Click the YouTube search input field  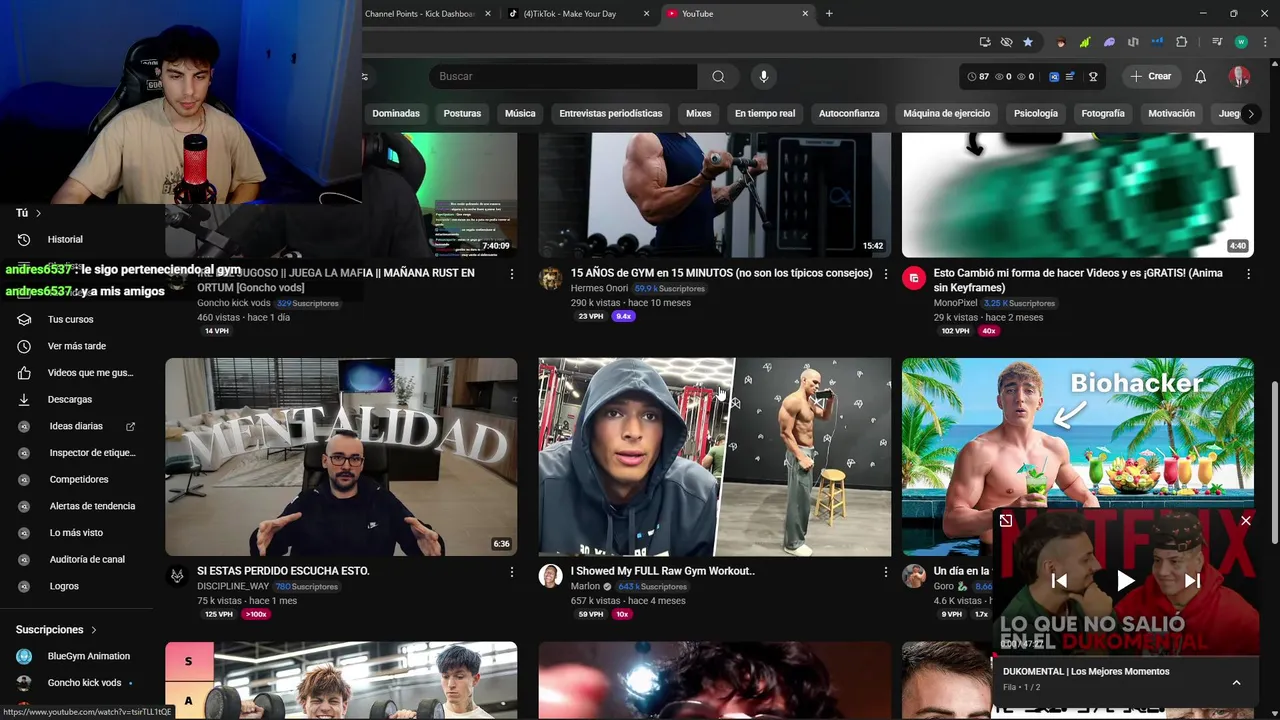click(564, 77)
